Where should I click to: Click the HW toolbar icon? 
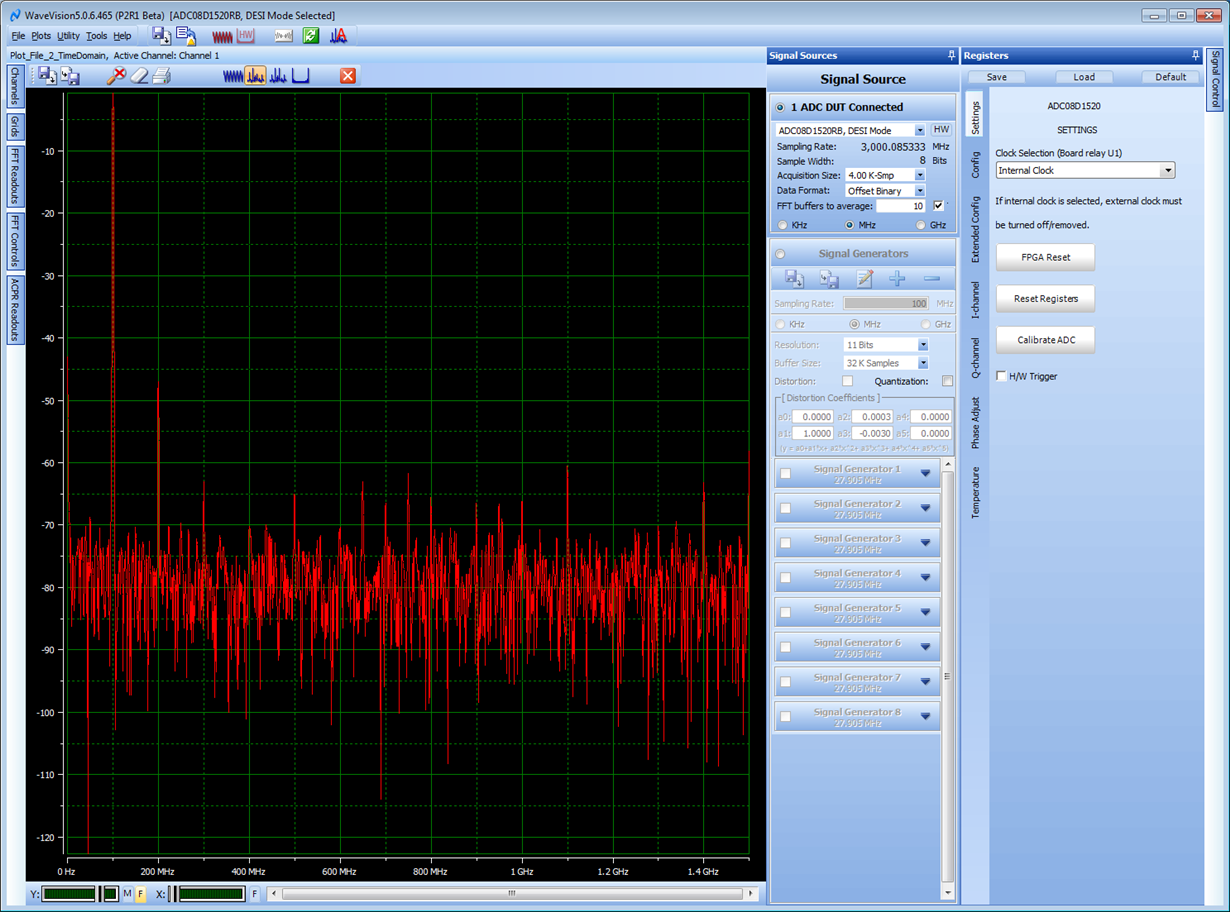[246, 35]
